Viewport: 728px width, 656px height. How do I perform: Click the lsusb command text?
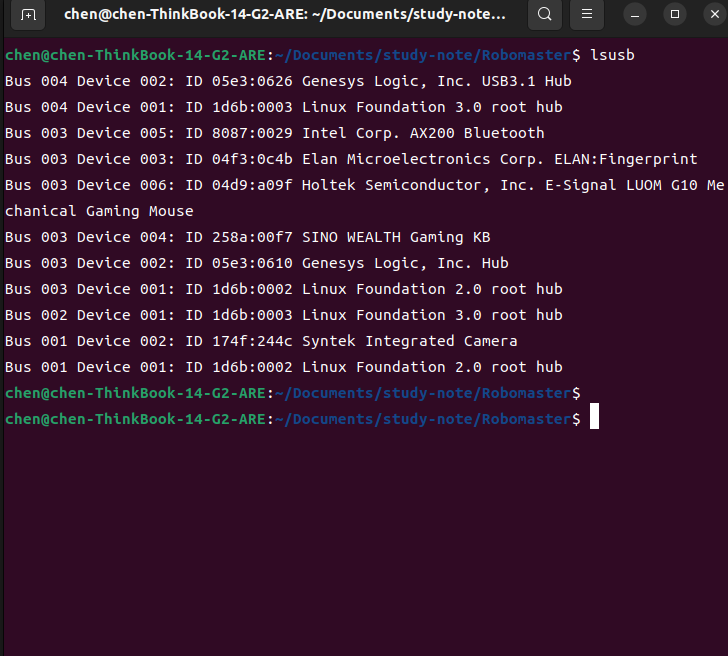click(611, 55)
